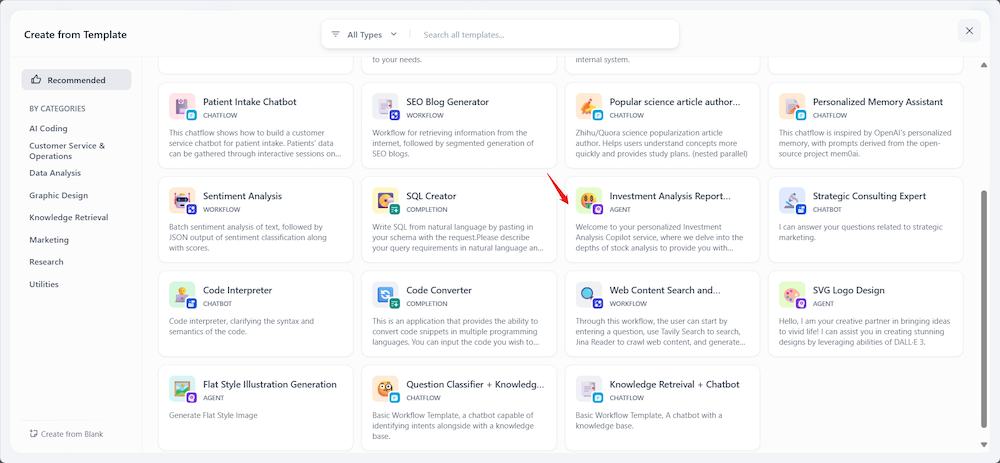Click the filter icon beside All Types
This screenshot has height=463, width=1000.
[335, 34]
